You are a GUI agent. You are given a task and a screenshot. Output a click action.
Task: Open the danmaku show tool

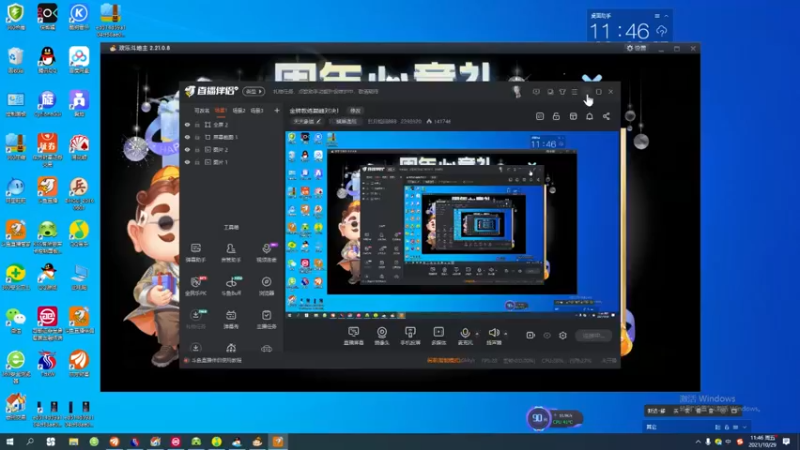click(x=231, y=319)
